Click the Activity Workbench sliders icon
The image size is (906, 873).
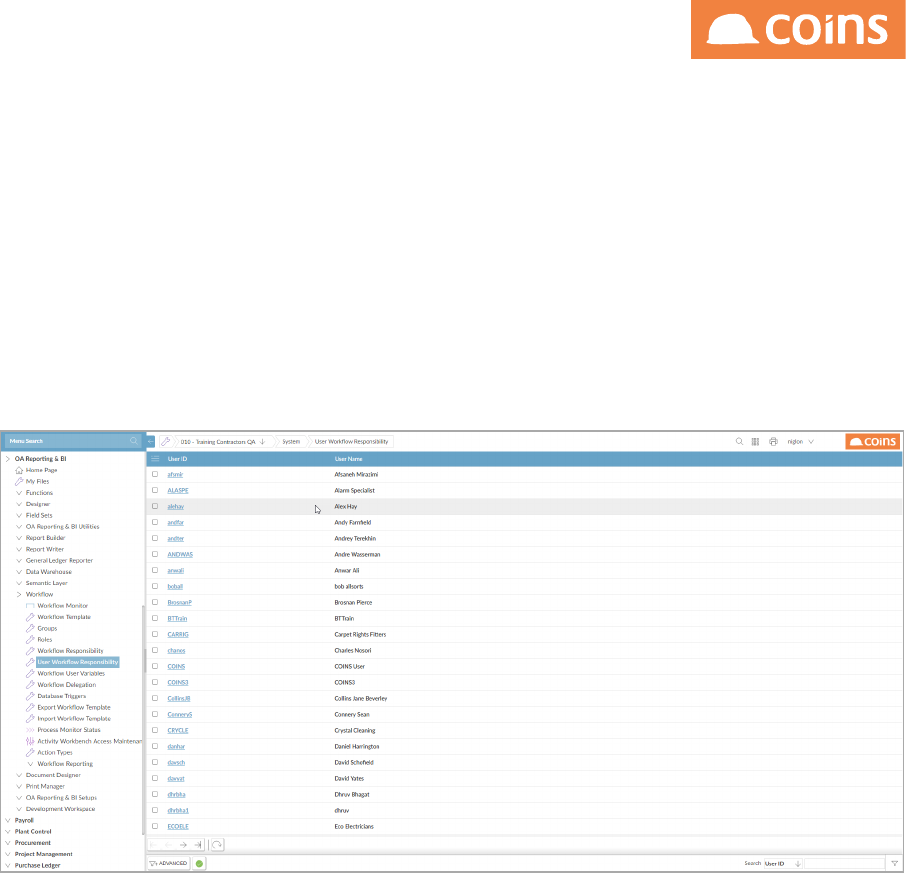pyautogui.click(x=30, y=741)
